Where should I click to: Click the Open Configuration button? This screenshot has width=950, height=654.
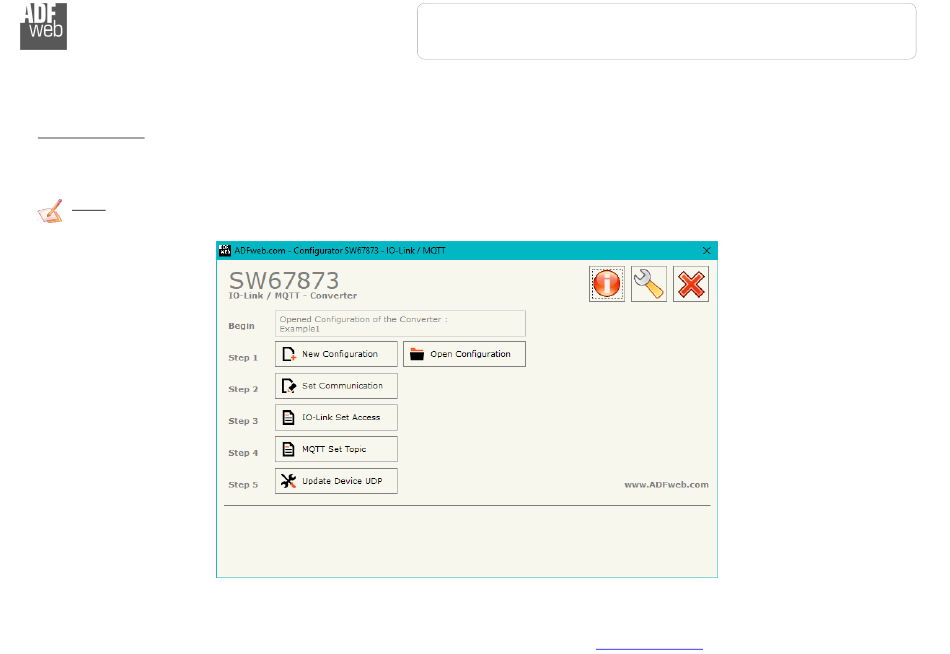pyautogui.click(x=464, y=354)
